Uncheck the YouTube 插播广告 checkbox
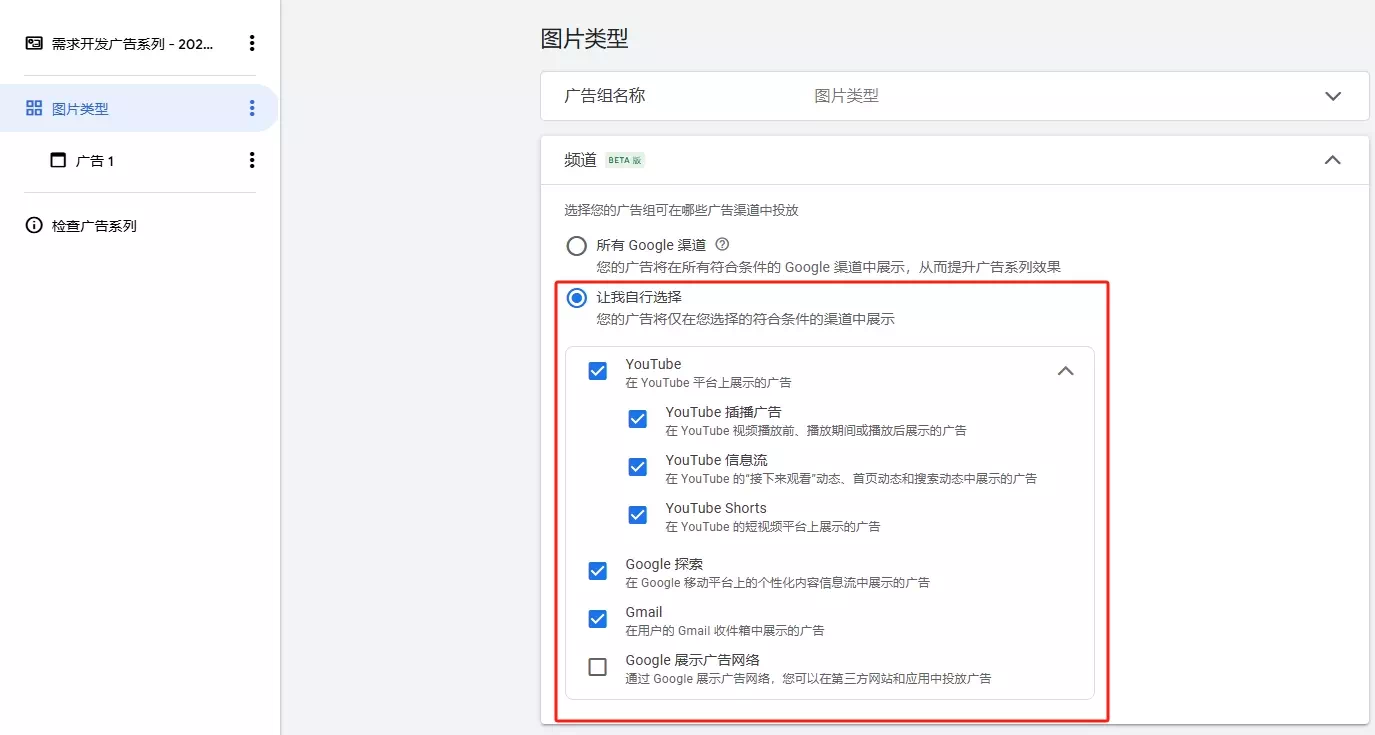Viewport: 1375px width, 735px height. (x=638, y=419)
